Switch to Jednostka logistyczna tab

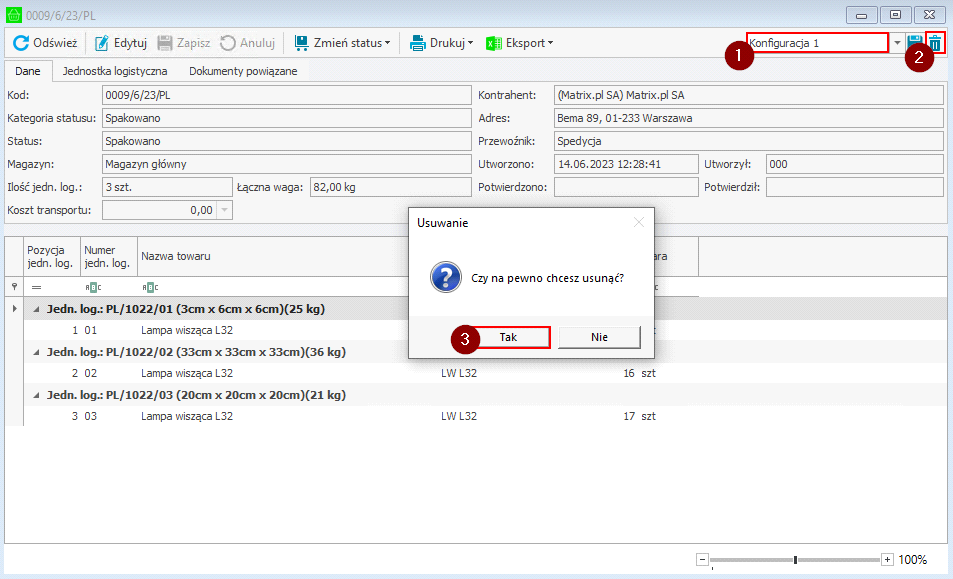point(115,71)
